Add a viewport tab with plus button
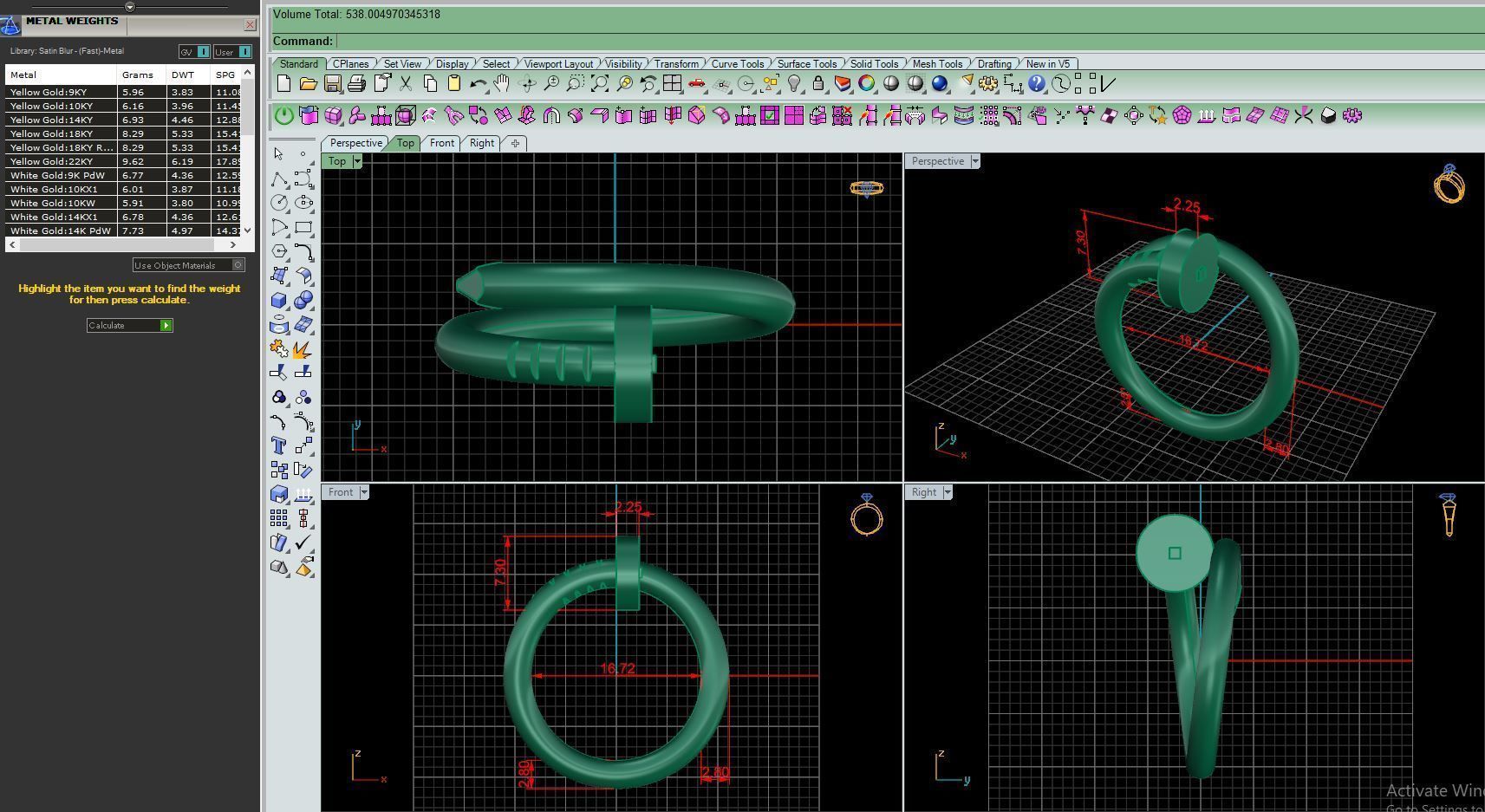Screen dimensions: 1485x812 515,143
